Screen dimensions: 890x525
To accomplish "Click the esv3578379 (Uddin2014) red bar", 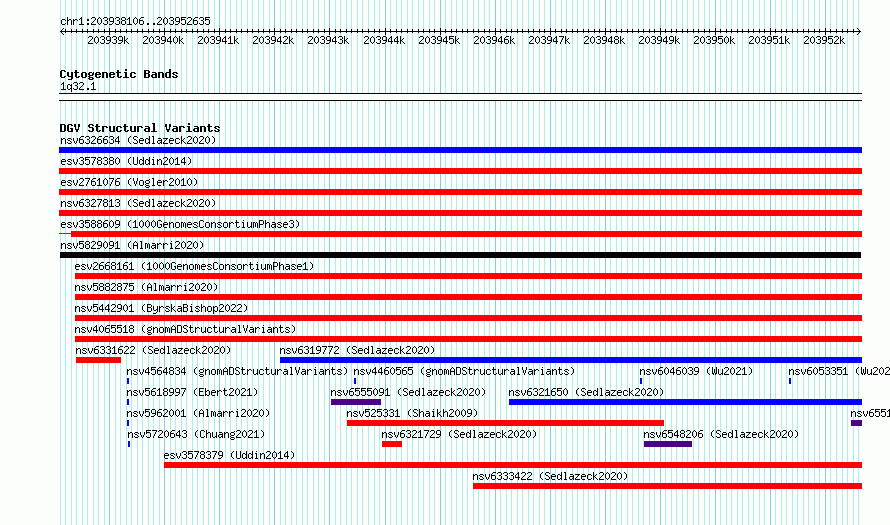I will 513,465.
